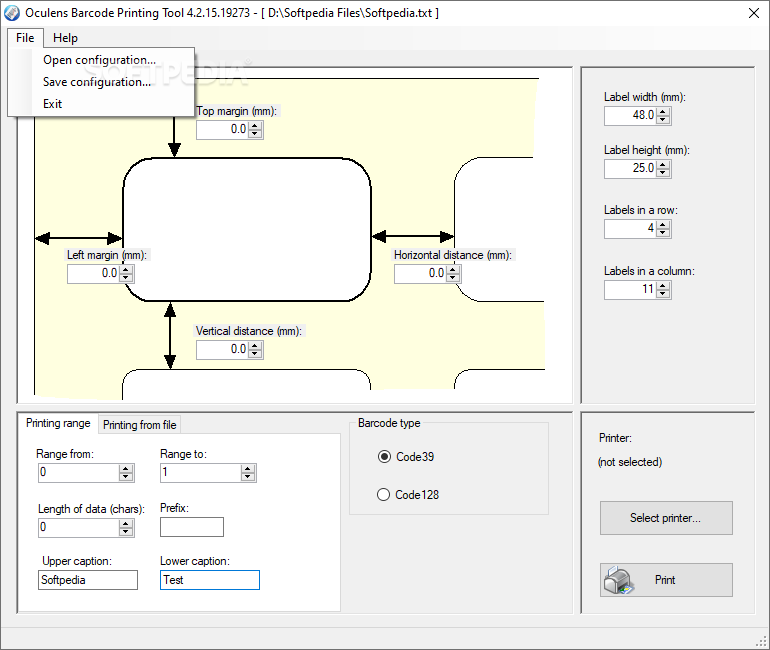
Task: Click the Upper caption field containing Softpedia
Action: [x=88, y=580]
